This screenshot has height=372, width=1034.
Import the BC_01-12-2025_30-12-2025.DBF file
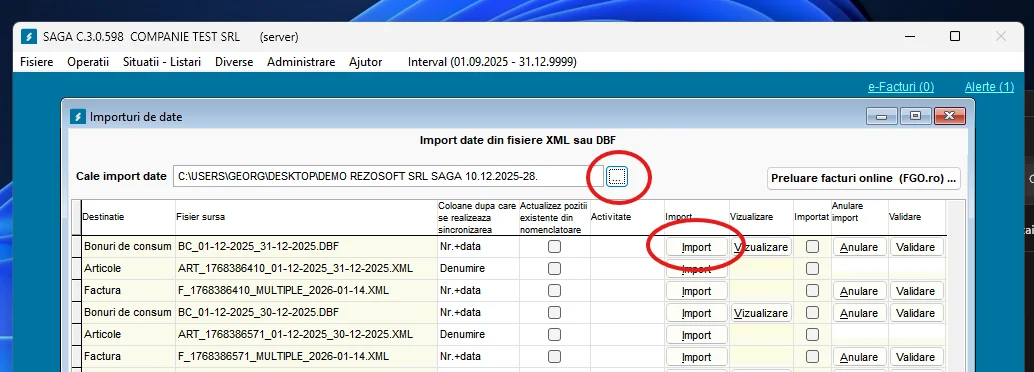click(696, 313)
